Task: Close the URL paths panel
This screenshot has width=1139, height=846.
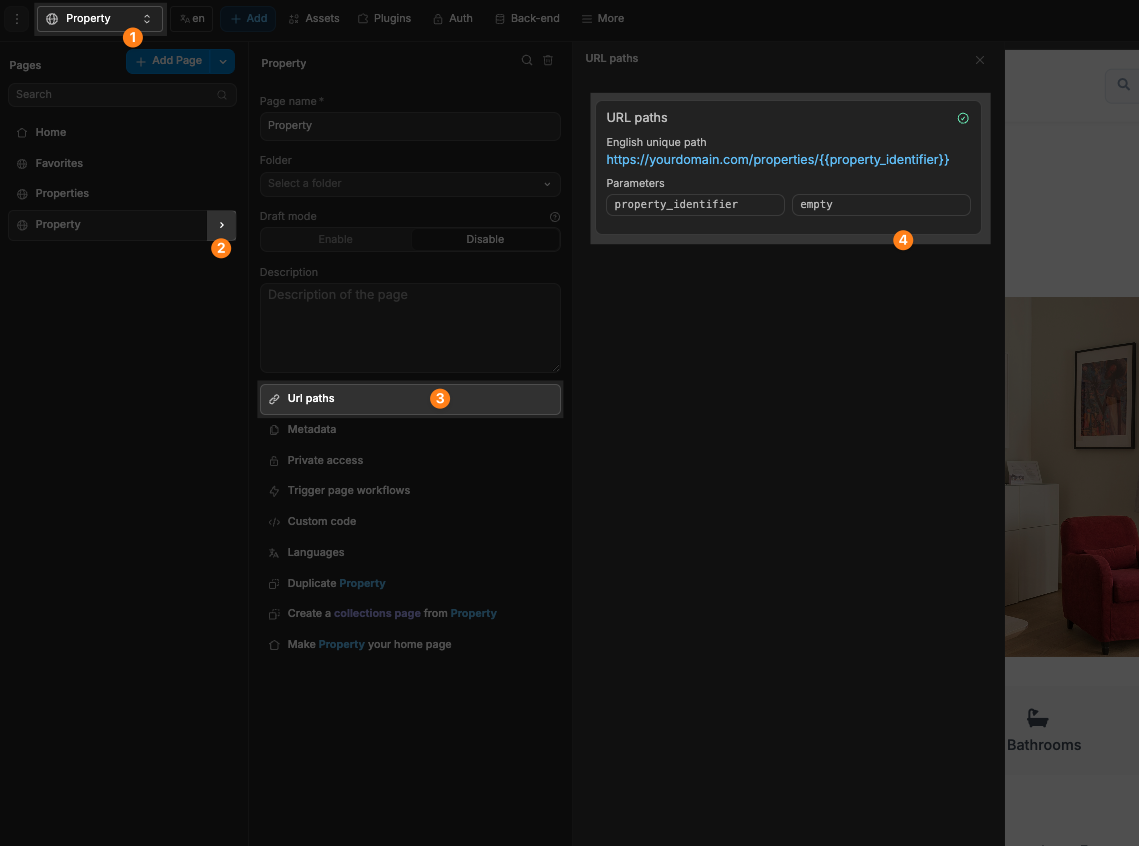Action: click(x=980, y=60)
